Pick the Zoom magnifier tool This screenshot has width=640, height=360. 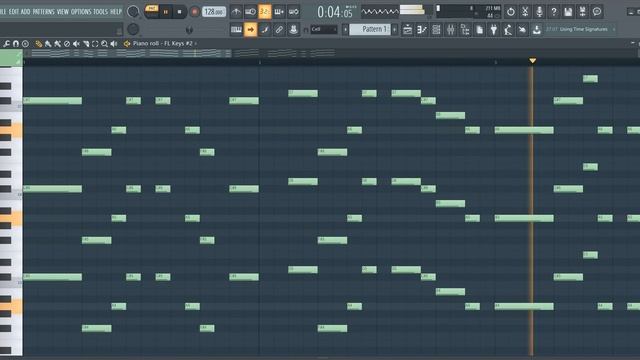point(104,44)
